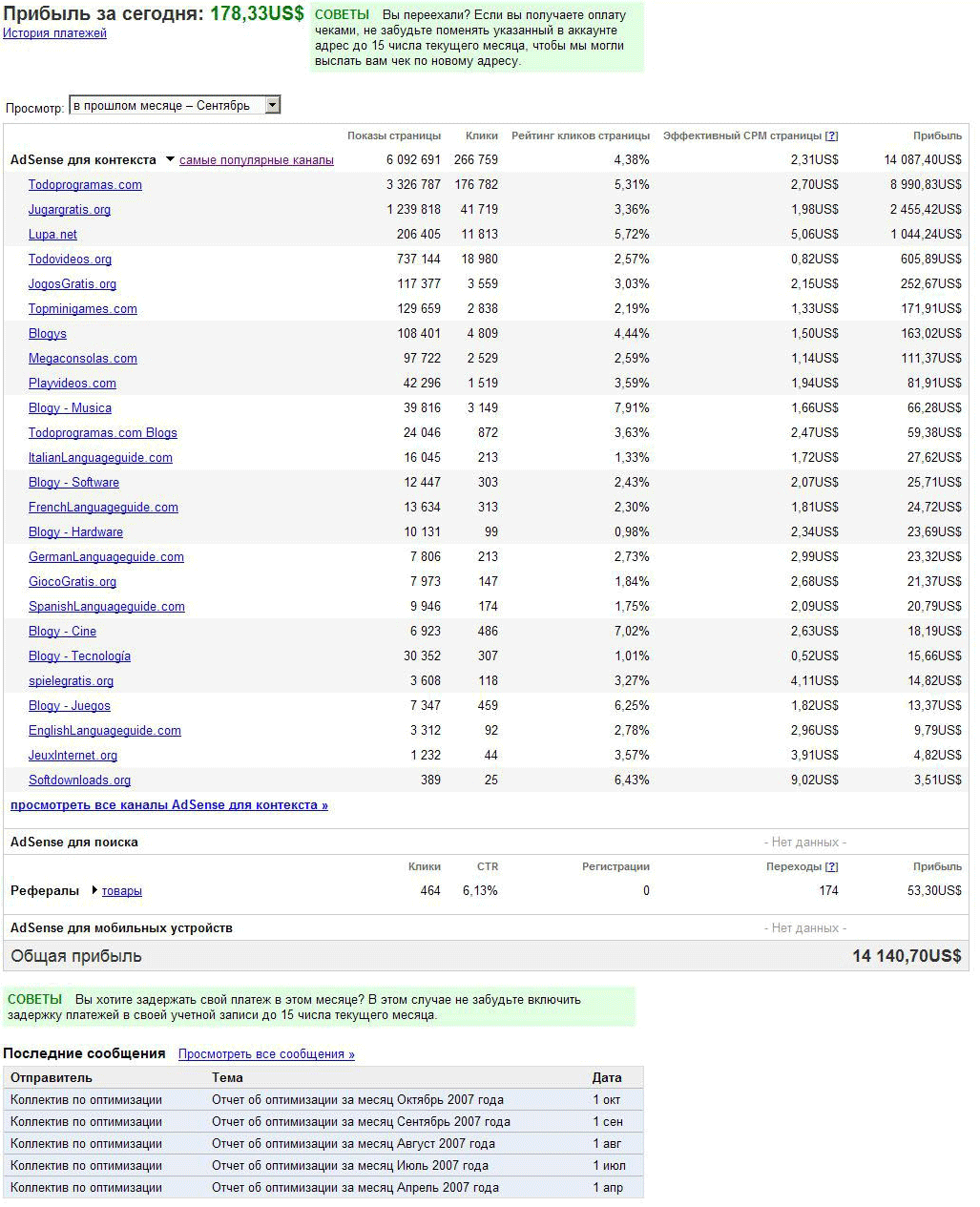
Task: Open the Blogy - Cine channel
Action: (x=62, y=632)
